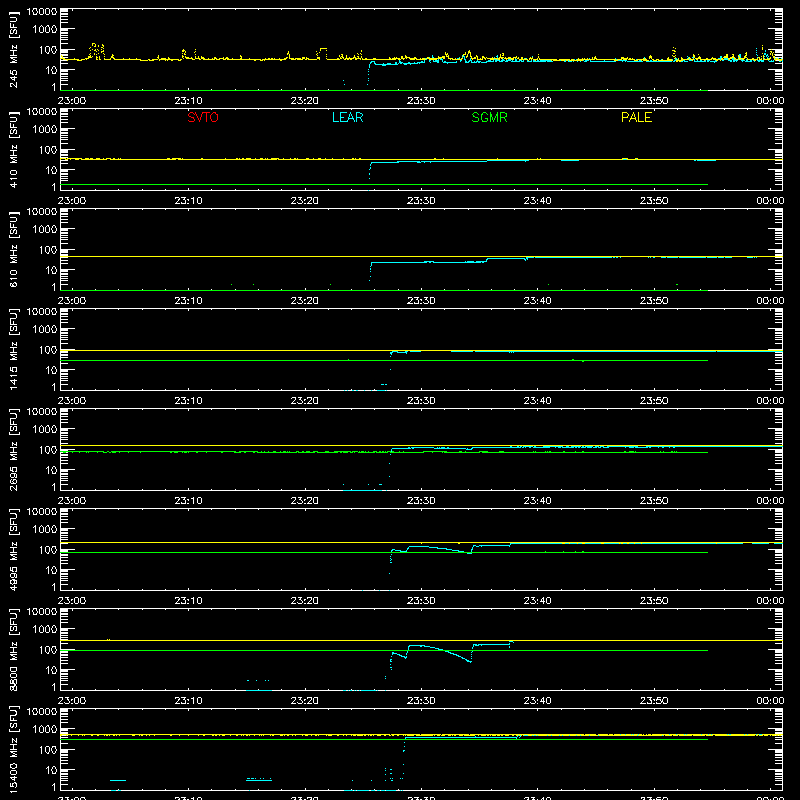Image resolution: width=800 pixels, height=800 pixels.
Task: Click 23:50 time label below 8800 MHz panel
Action: point(654,701)
